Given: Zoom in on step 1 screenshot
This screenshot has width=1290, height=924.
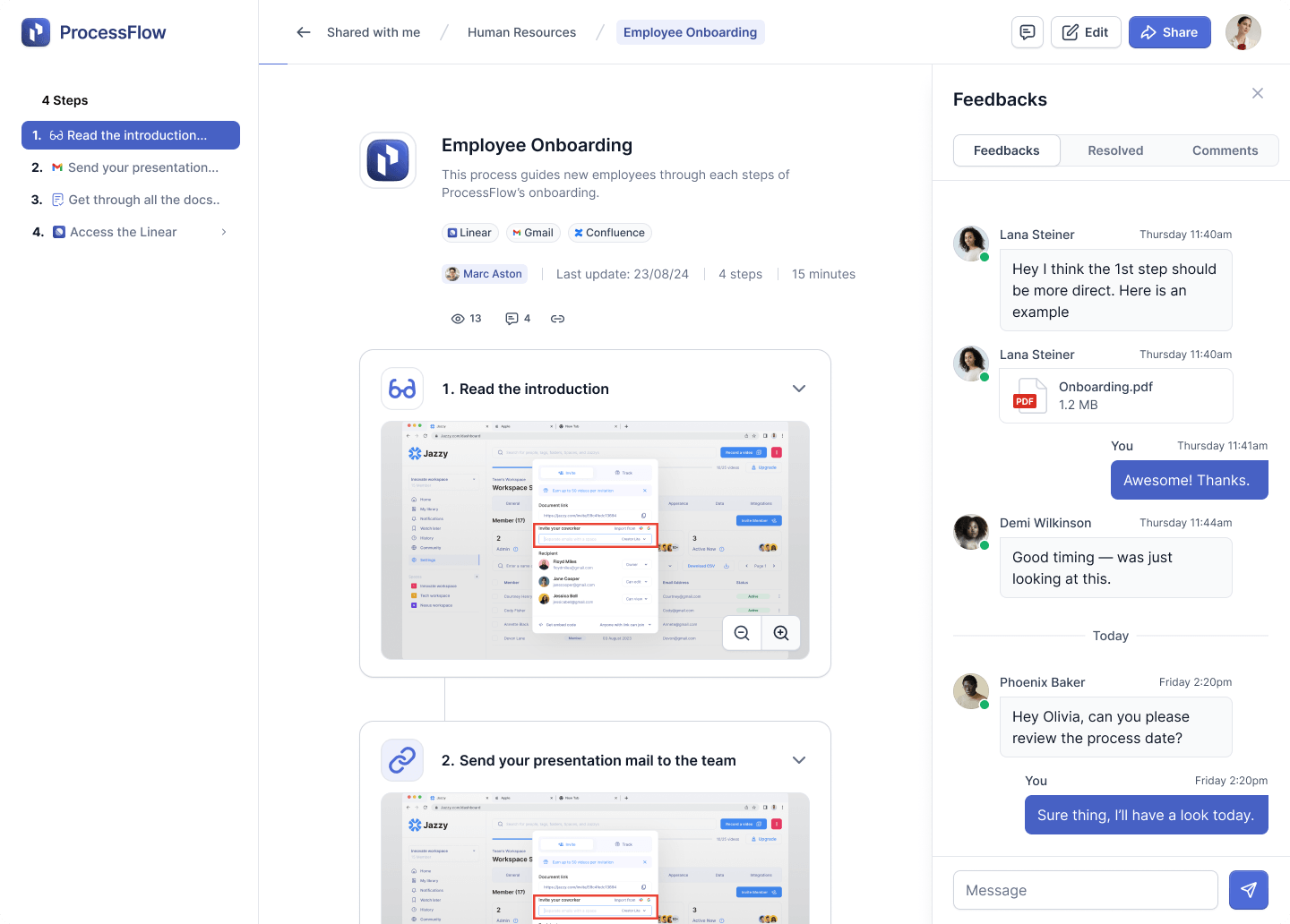Looking at the screenshot, I should point(781,633).
